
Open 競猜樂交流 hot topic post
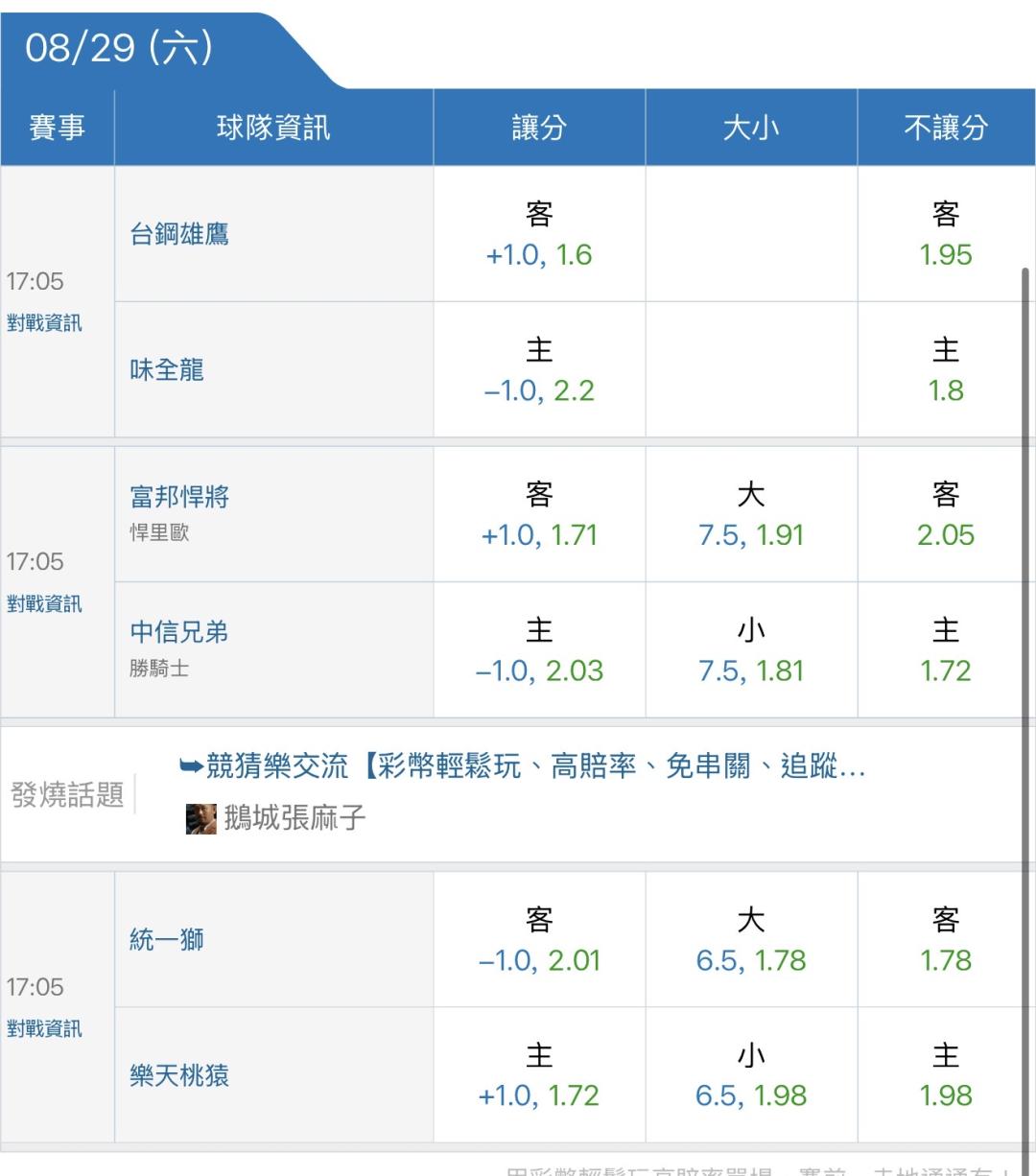click(536, 765)
